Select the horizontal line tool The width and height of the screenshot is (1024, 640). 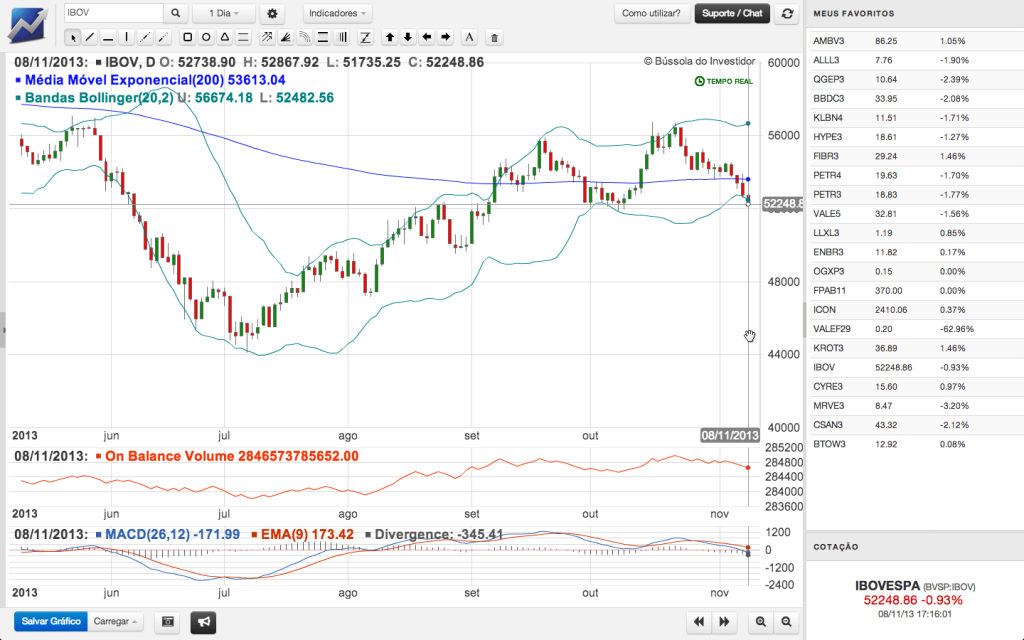click(x=108, y=38)
